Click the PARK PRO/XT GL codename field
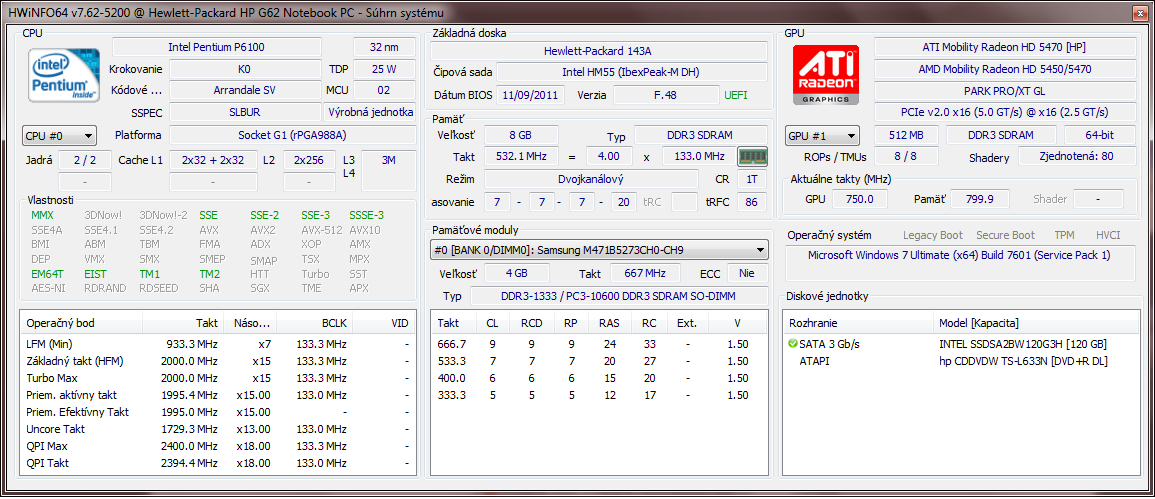Image resolution: width=1155 pixels, height=499 pixels. click(x=1005, y=91)
